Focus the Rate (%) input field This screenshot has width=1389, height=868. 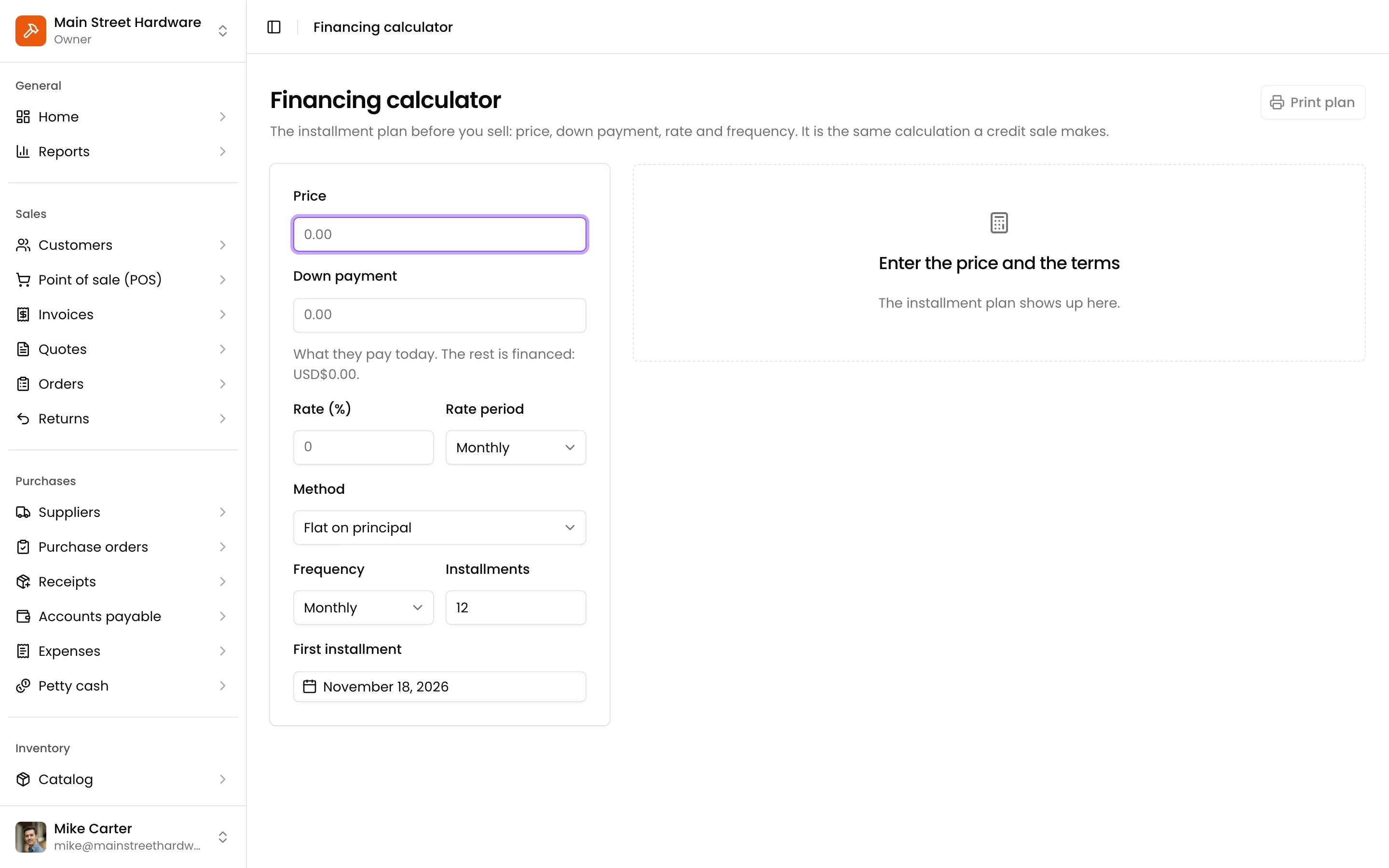click(363, 447)
